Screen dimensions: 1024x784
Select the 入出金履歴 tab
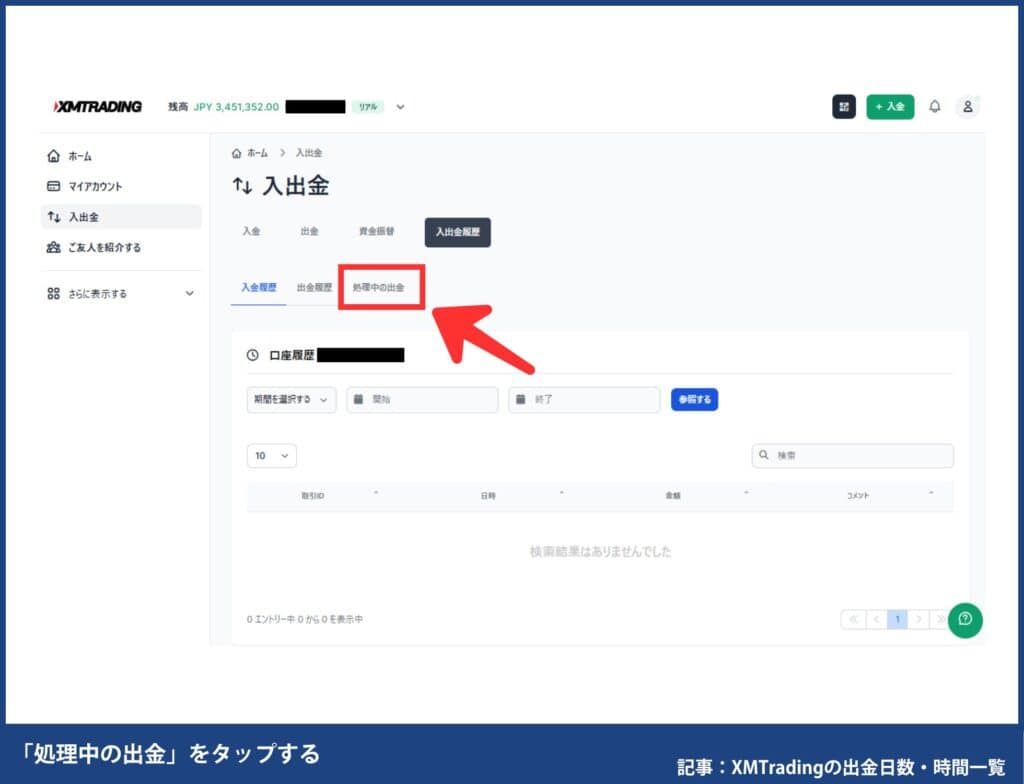point(458,232)
